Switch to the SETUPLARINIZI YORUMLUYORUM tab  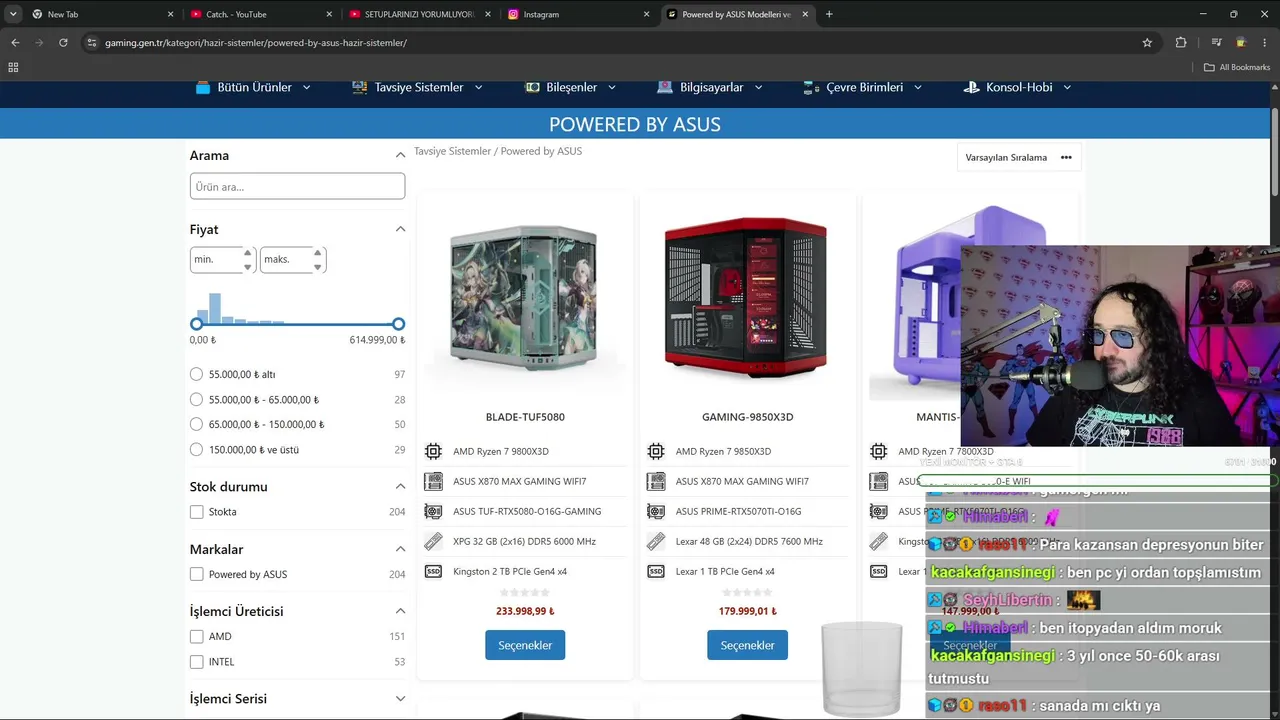(420, 14)
